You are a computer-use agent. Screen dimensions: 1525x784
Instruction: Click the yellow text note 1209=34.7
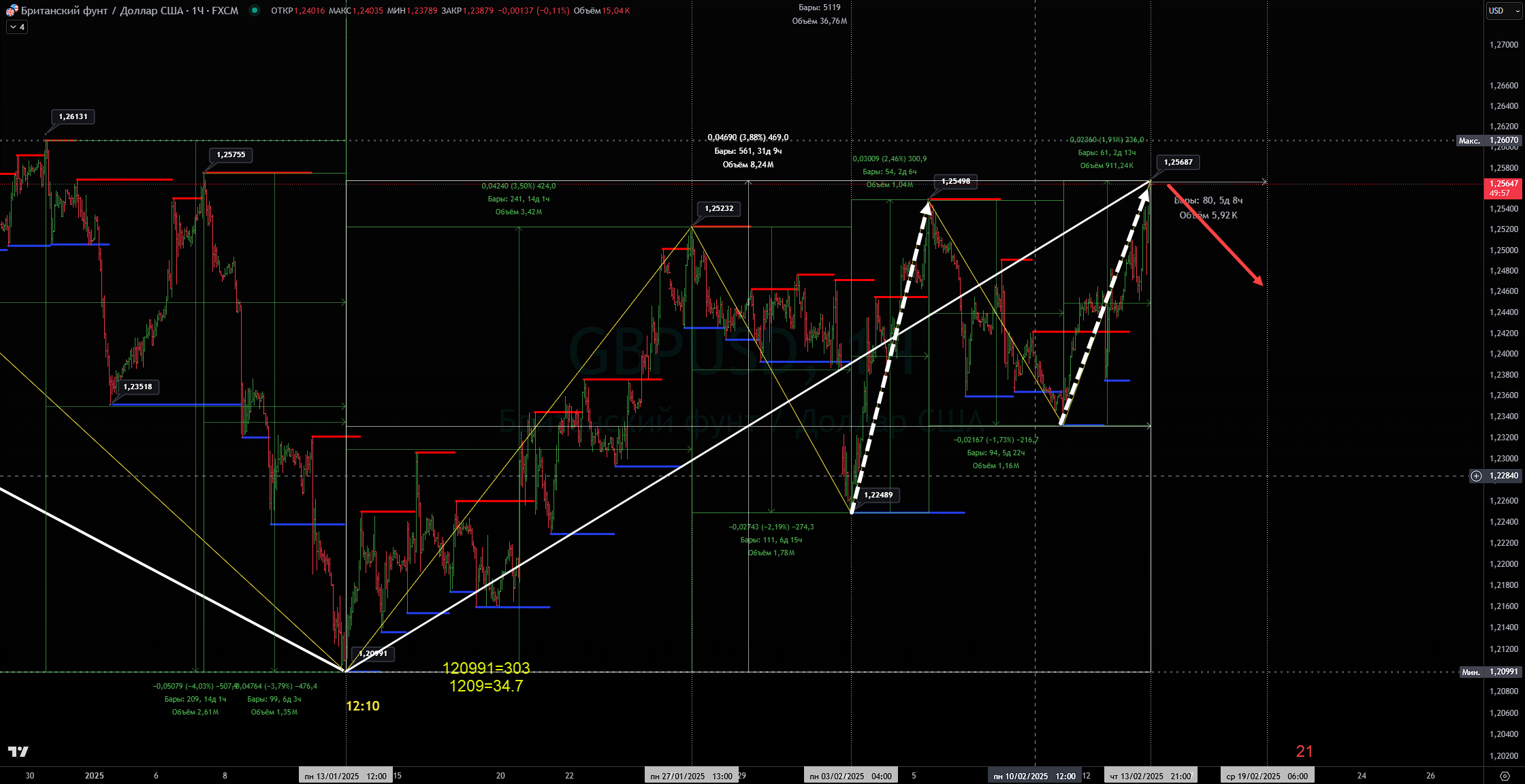coord(486,686)
